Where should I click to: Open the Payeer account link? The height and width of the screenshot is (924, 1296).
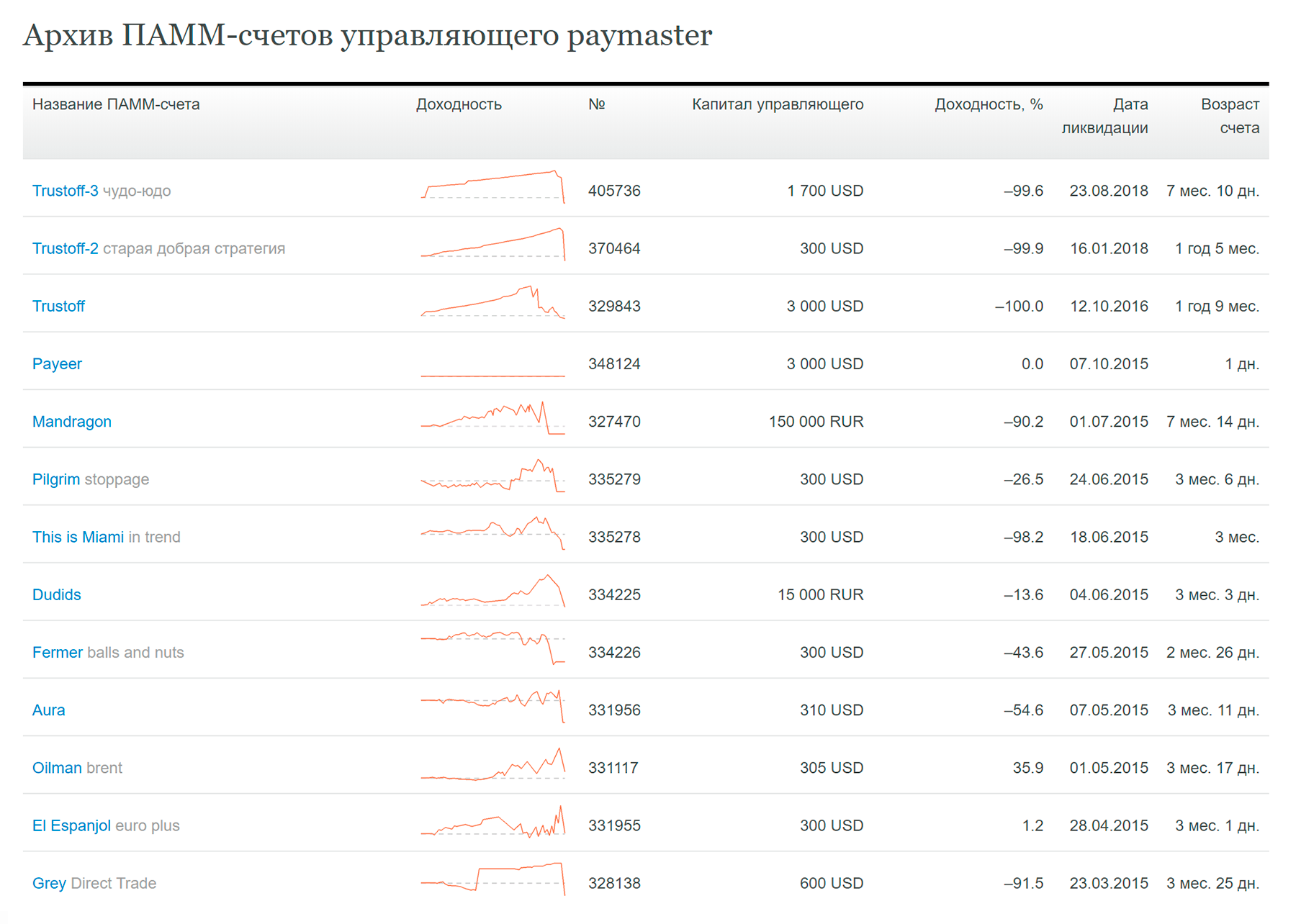click(x=57, y=363)
